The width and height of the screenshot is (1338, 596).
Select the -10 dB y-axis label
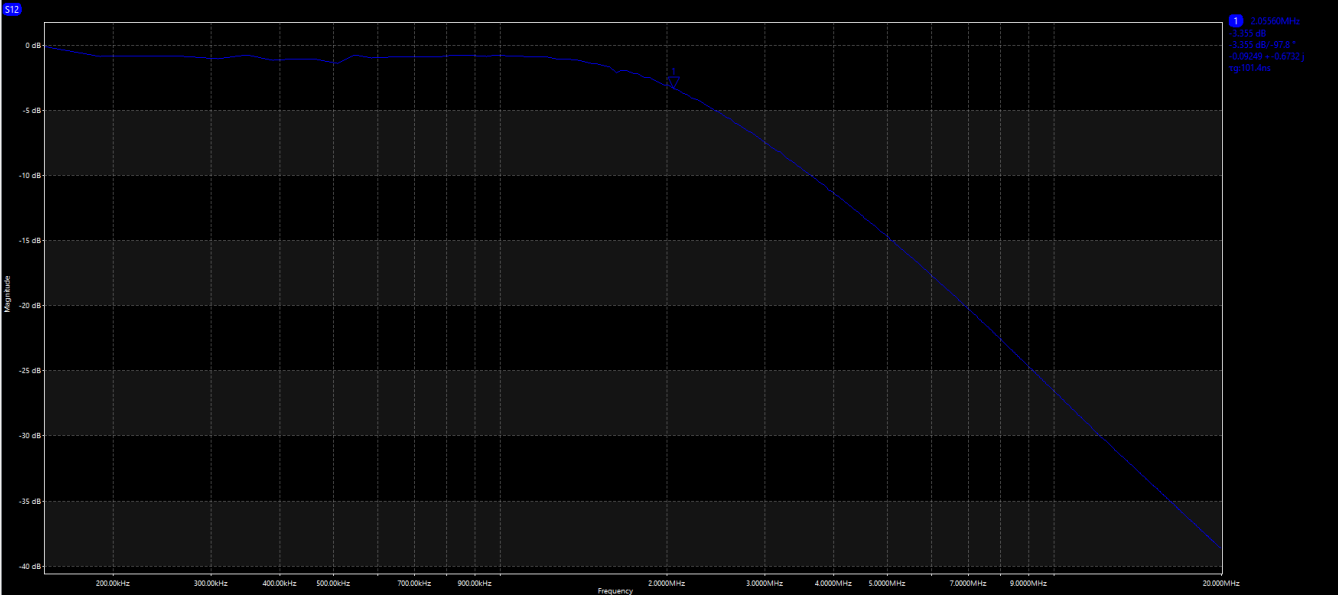click(29, 176)
